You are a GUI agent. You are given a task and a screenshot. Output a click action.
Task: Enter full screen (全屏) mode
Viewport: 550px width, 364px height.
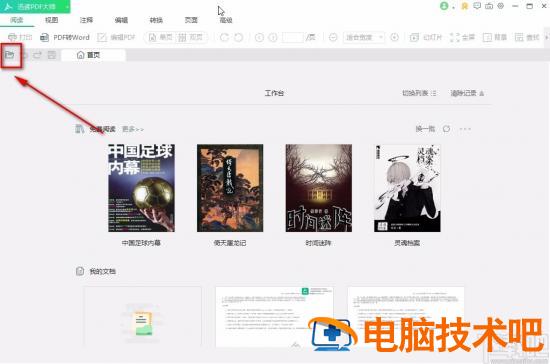(x=462, y=37)
